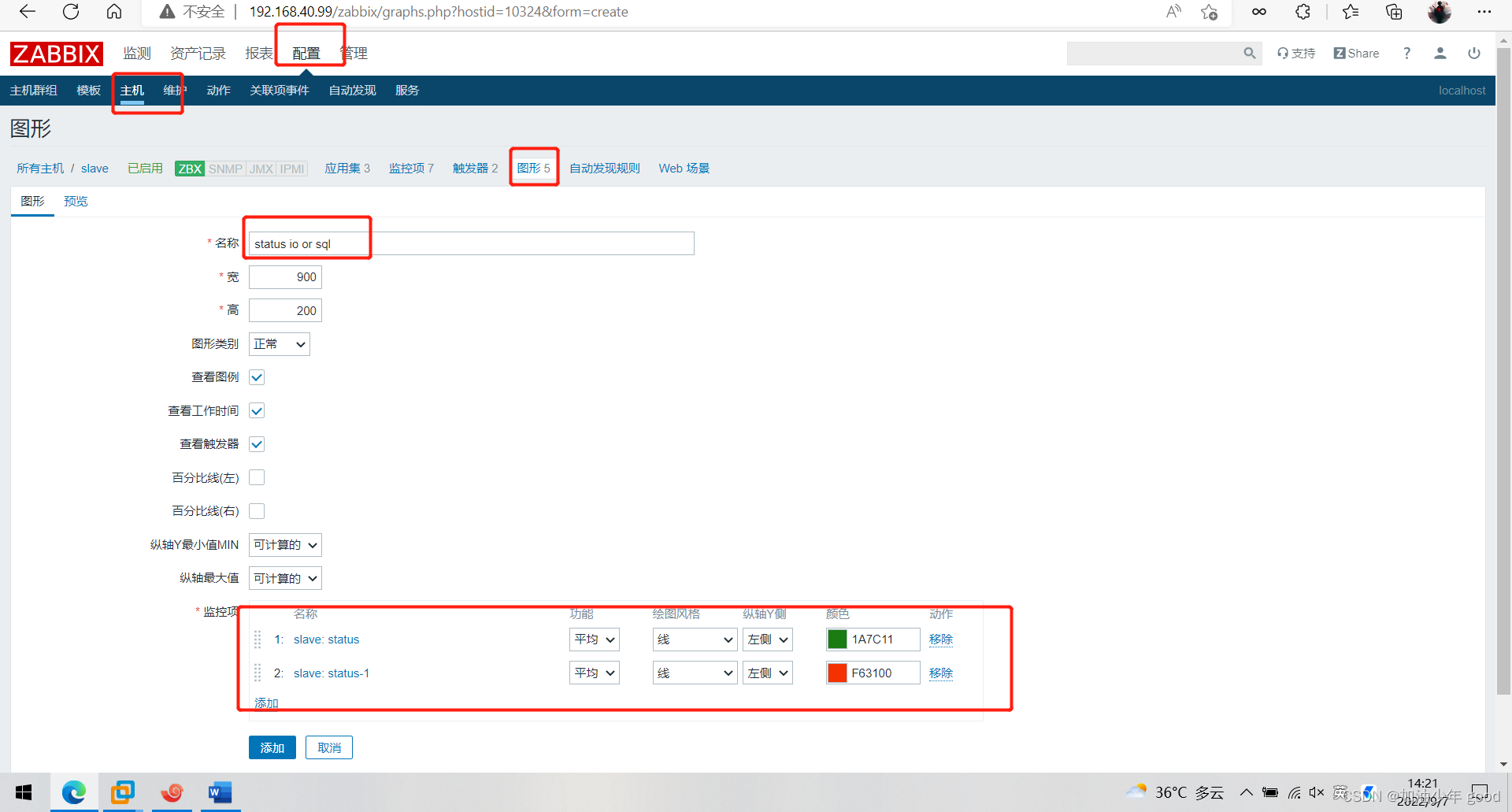This screenshot has height=812, width=1512.
Task: Open draw style dropdown for slave: status
Action: pyautogui.click(x=695, y=640)
